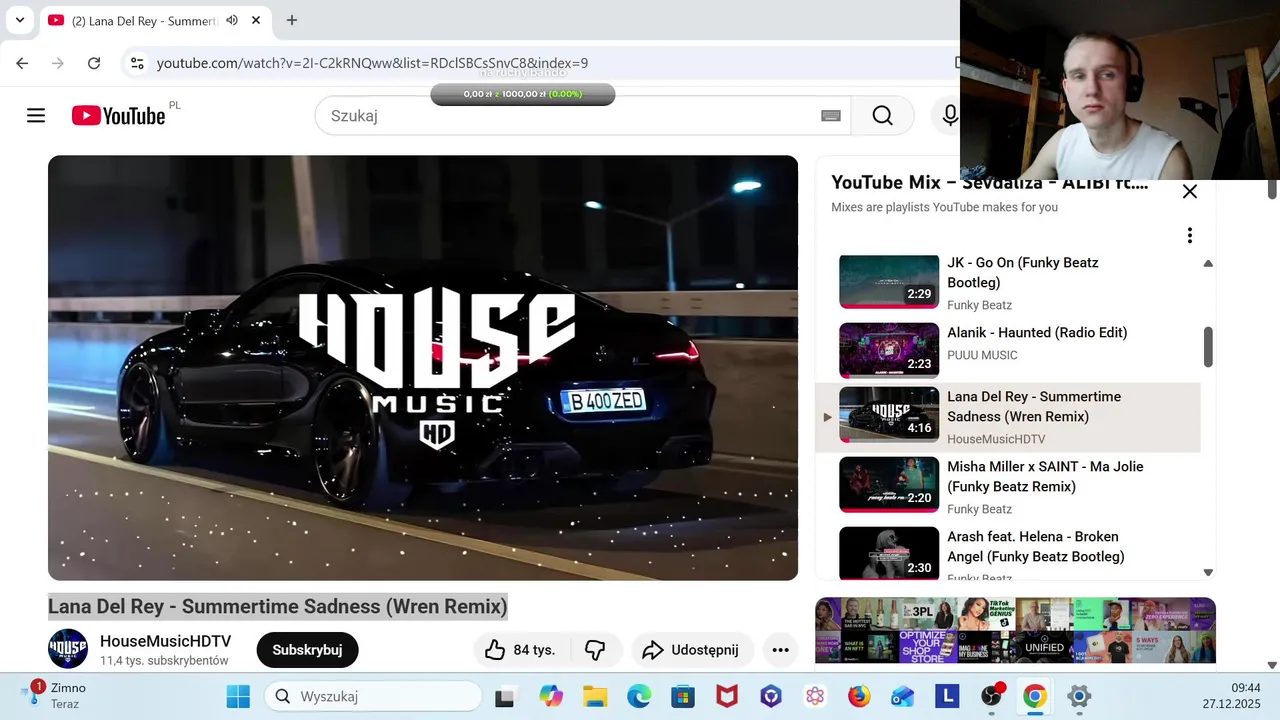Open Microsoft Edge from the taskbar
Viewport: 1280px width, 720px height.
(x=639, y=697)
